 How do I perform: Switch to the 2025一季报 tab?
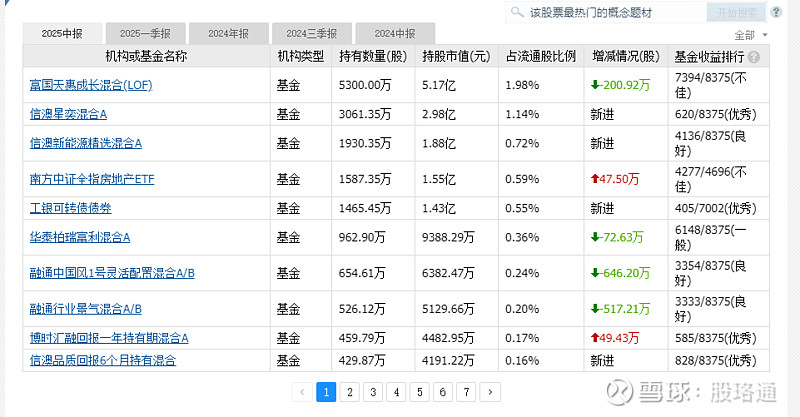click(145, 34)
